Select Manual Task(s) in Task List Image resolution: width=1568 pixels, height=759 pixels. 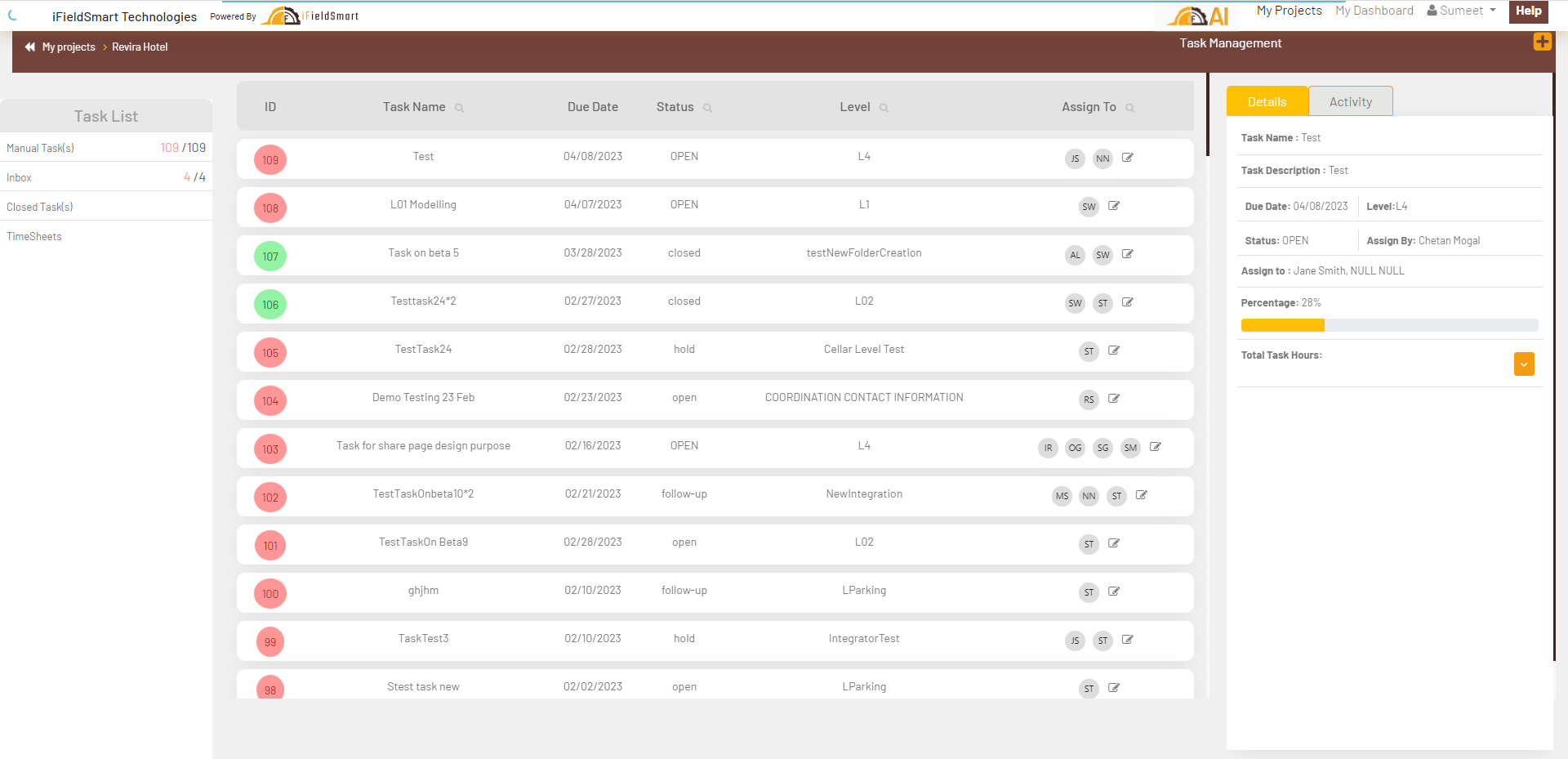click(106, 148)
